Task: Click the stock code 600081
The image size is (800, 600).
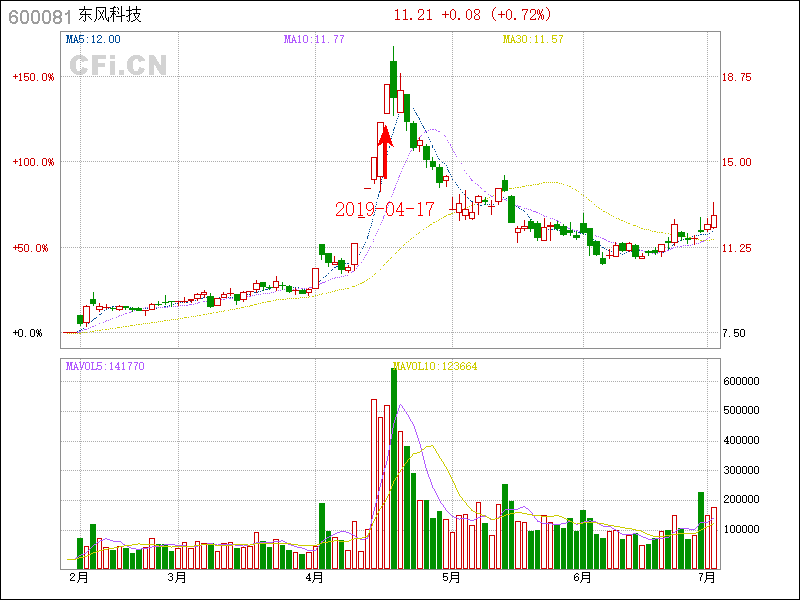Action: point(39,17)
